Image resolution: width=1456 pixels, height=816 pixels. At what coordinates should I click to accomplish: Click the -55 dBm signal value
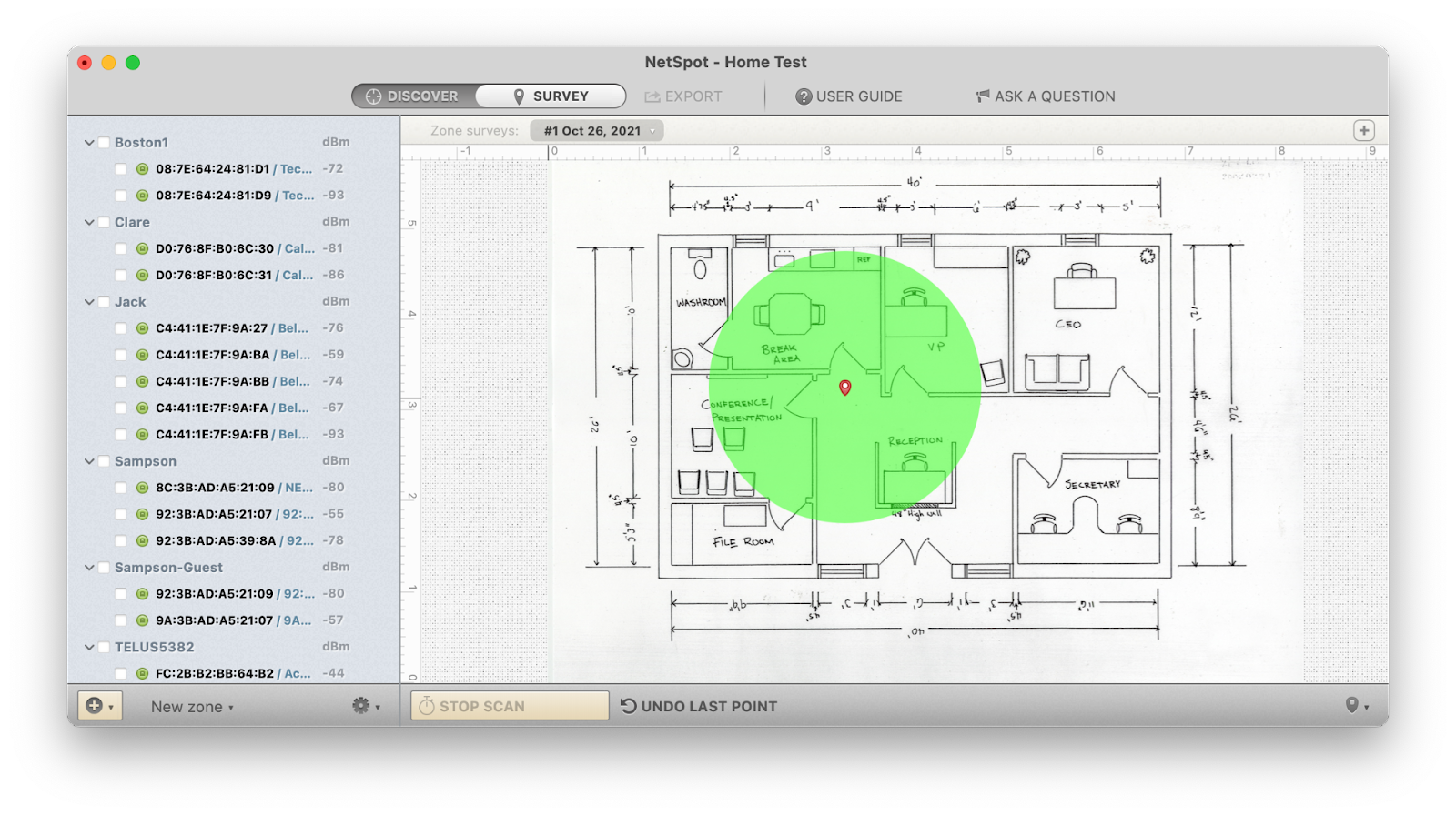333,514
